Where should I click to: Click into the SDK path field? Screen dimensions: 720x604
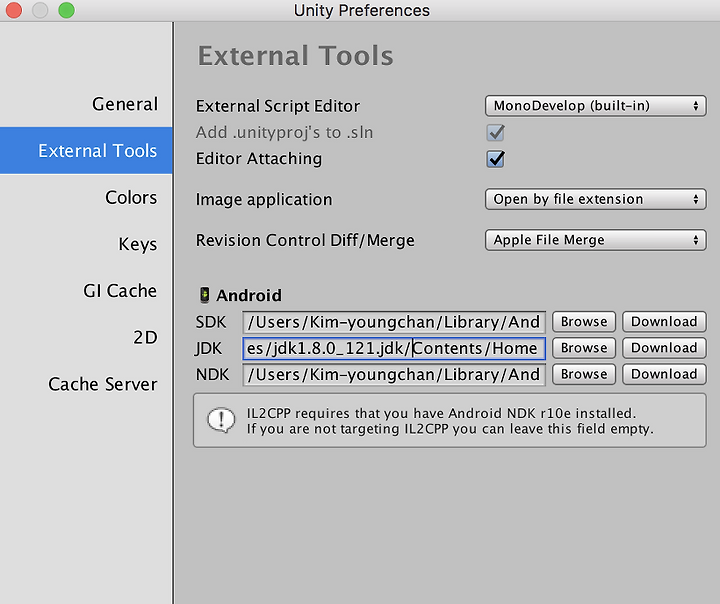[x=394, y=322]
